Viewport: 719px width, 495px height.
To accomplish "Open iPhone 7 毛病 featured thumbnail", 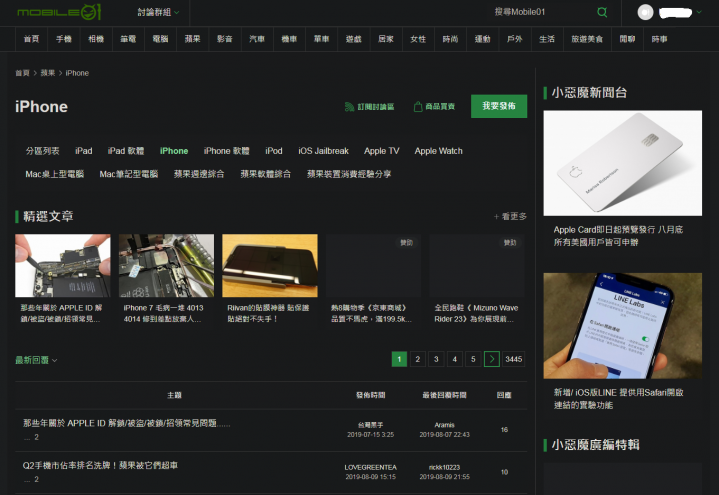I will pos(166,266).
